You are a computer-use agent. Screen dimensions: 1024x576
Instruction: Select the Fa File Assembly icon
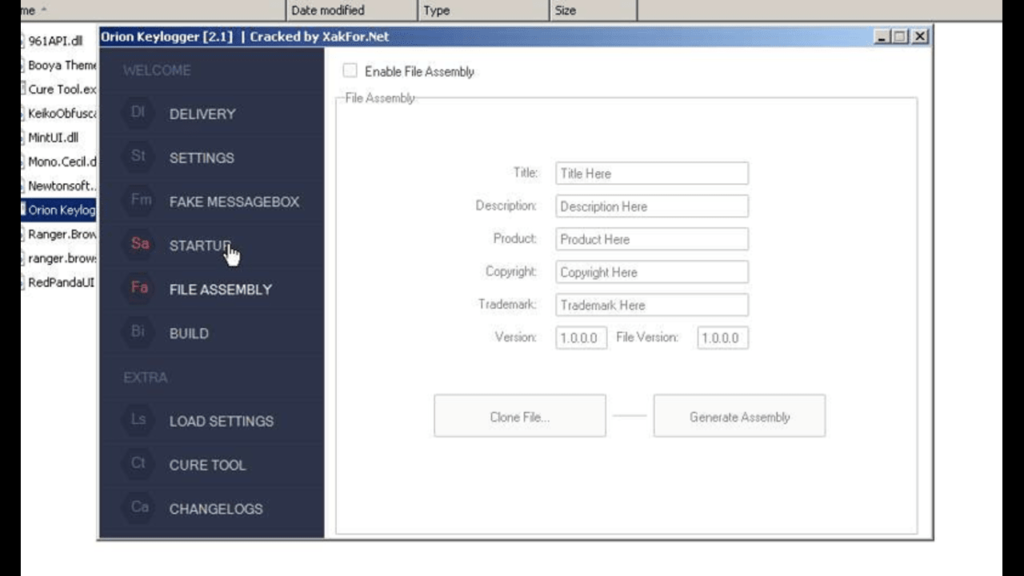tap(139, 287)
